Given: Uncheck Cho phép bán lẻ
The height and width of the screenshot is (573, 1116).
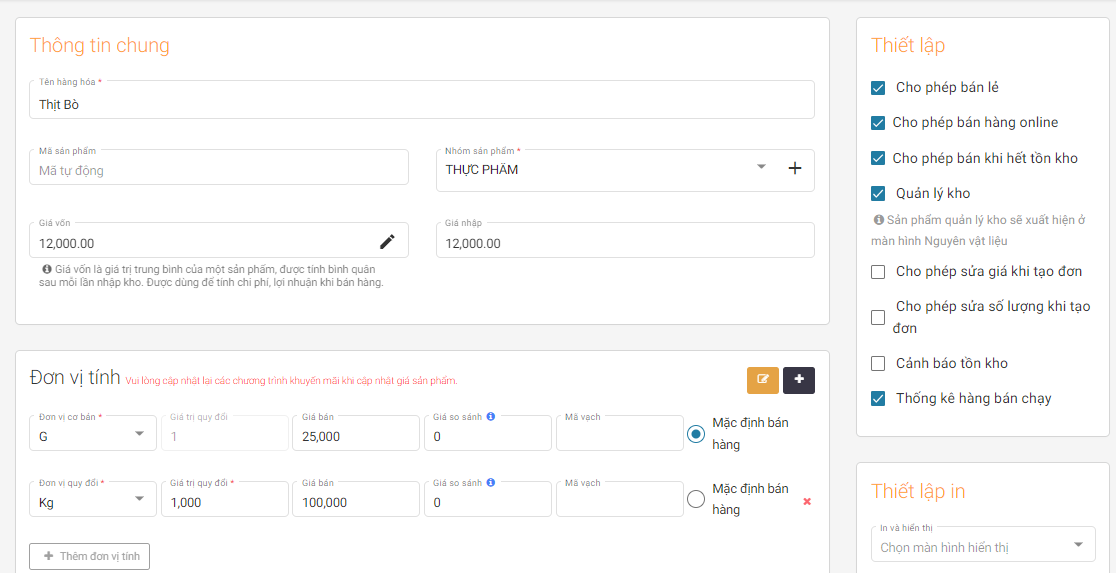Looking at the screenshot, I should [878, 88].
